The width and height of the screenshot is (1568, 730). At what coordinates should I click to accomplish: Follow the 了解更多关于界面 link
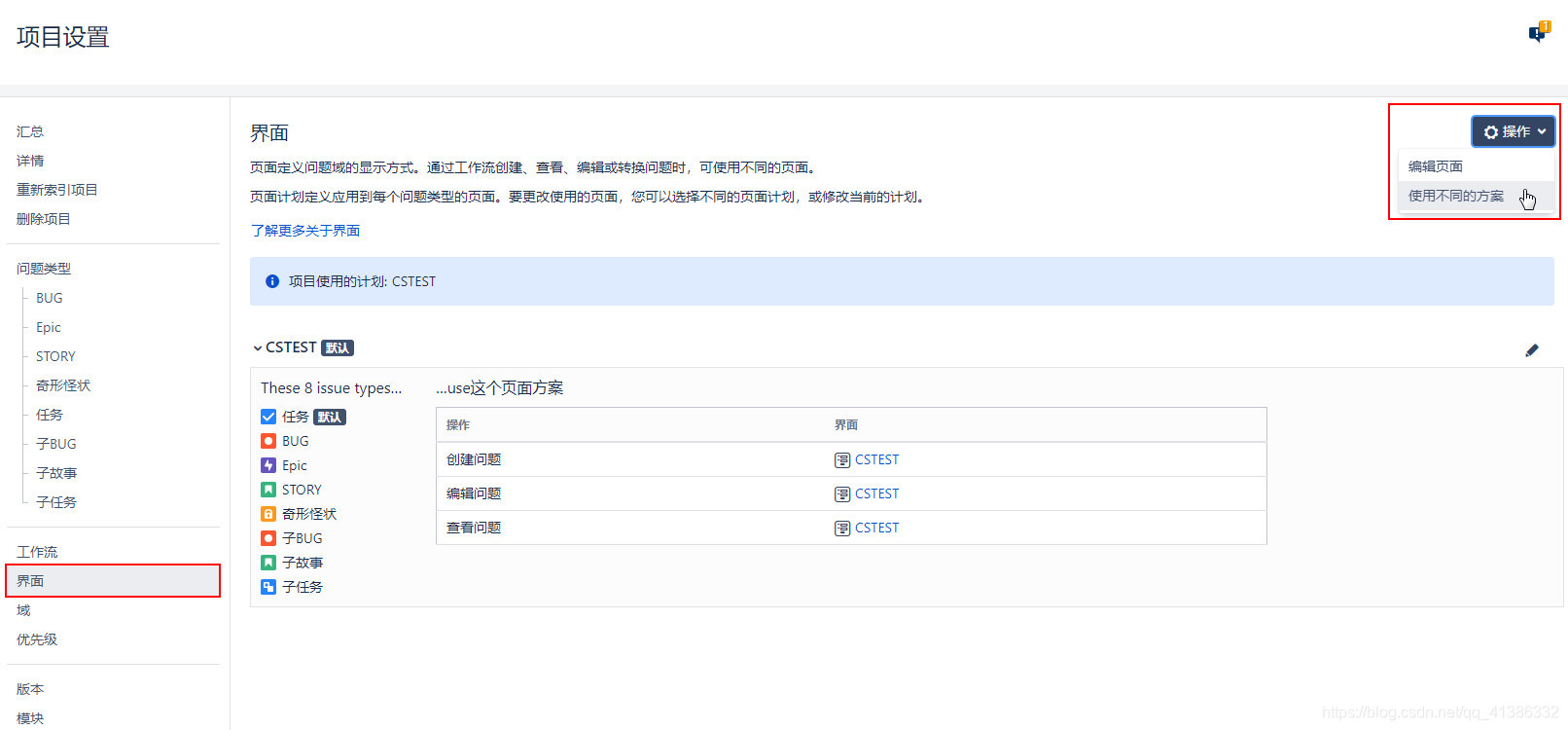(x=305, y=231)
